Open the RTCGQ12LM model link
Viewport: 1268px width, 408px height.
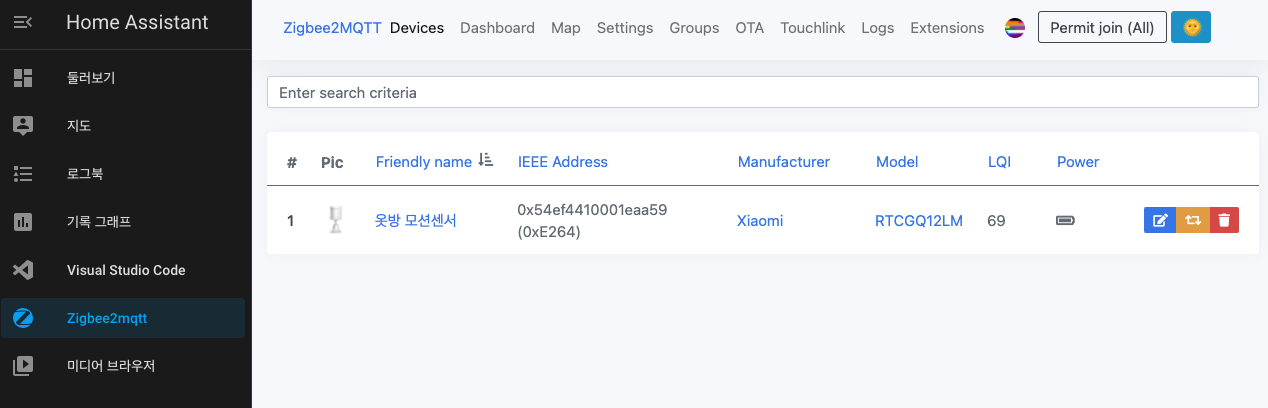[919, 221]
